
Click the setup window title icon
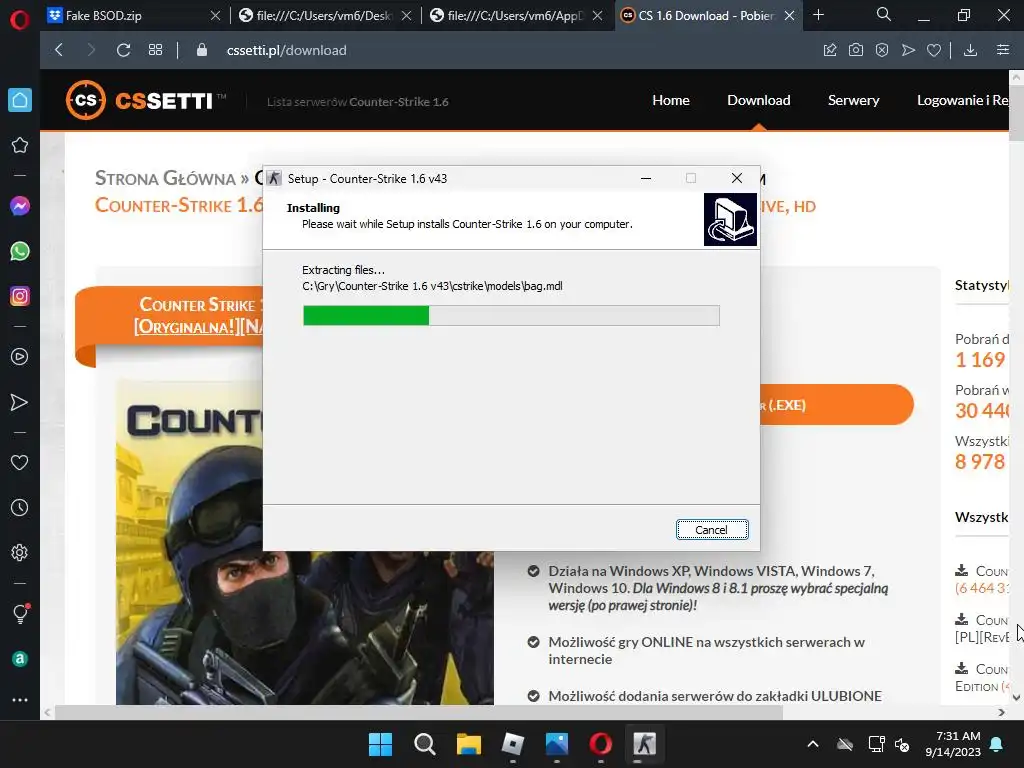click(274, 178)
